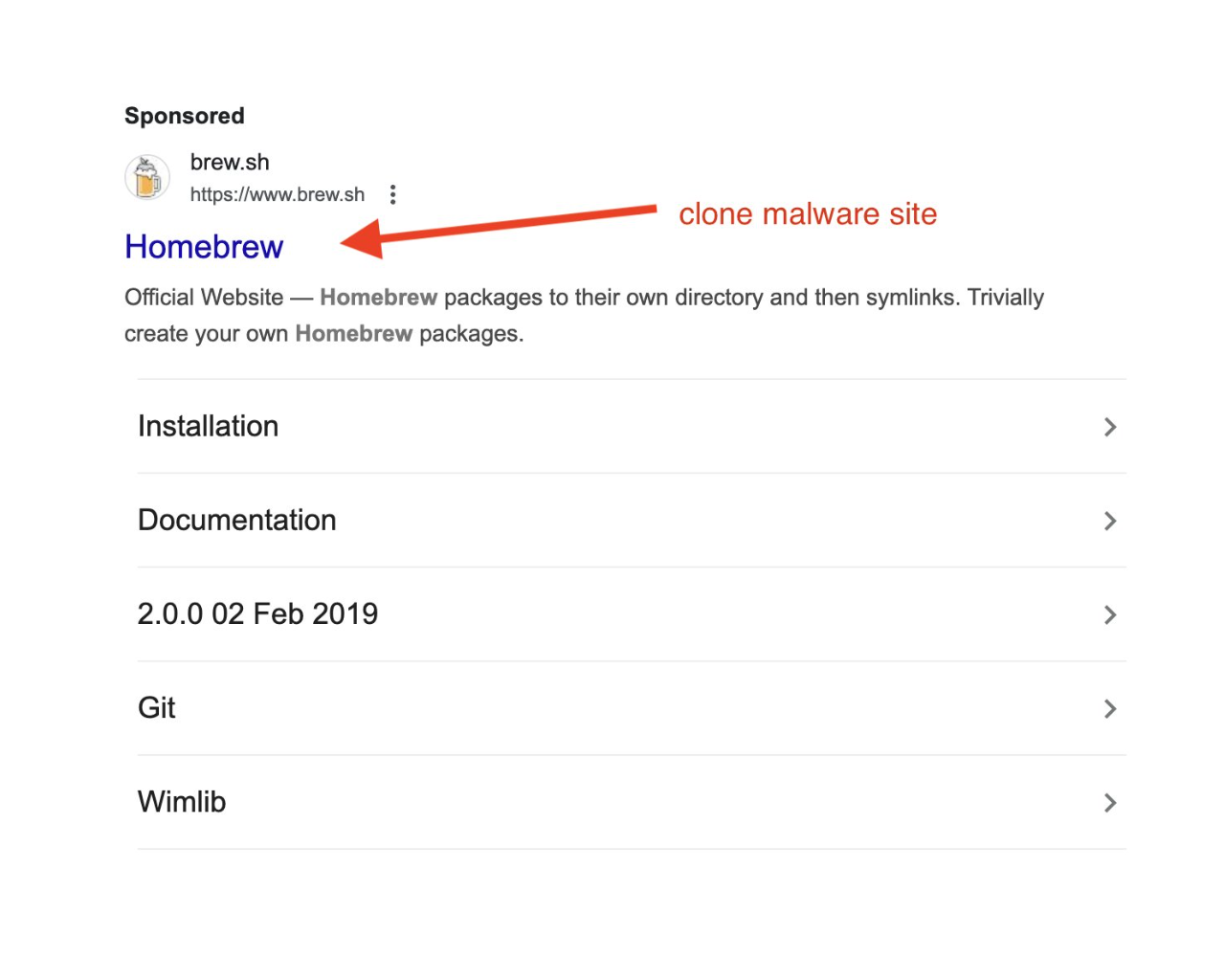This screenshot has height=980, width=1225.
Task: Select the Git sitelink
Action: tap(157, 709)
